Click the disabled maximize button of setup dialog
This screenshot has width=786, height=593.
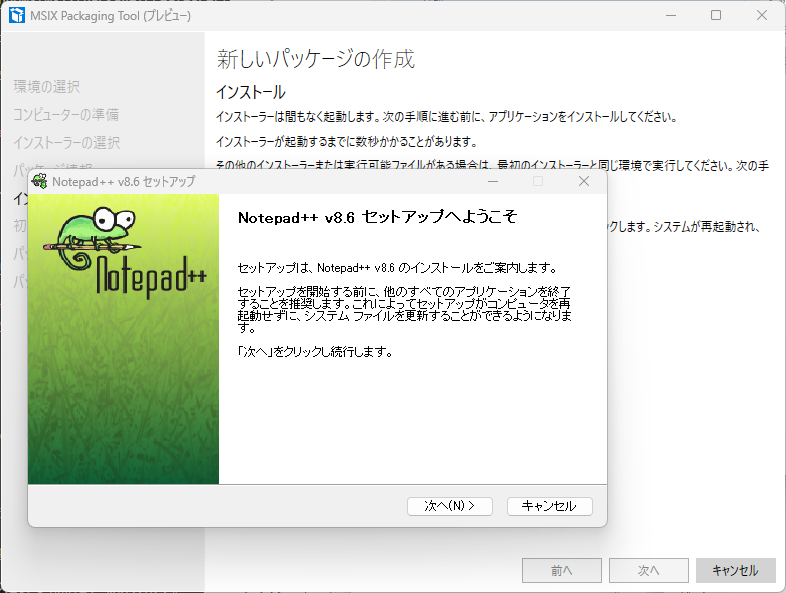pyautogui.click(x=538, y=181)
